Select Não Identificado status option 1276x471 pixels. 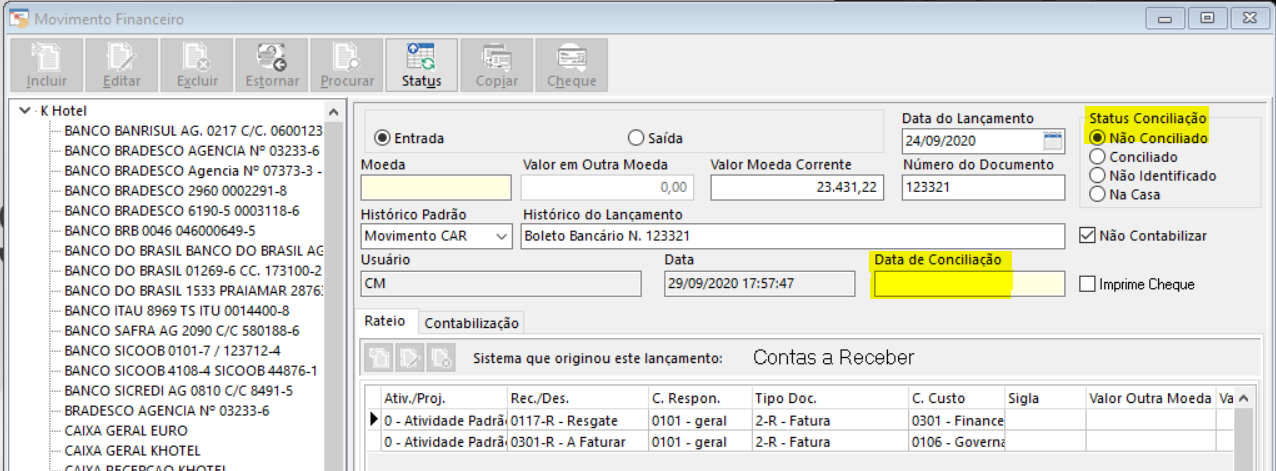(1153, 176)
